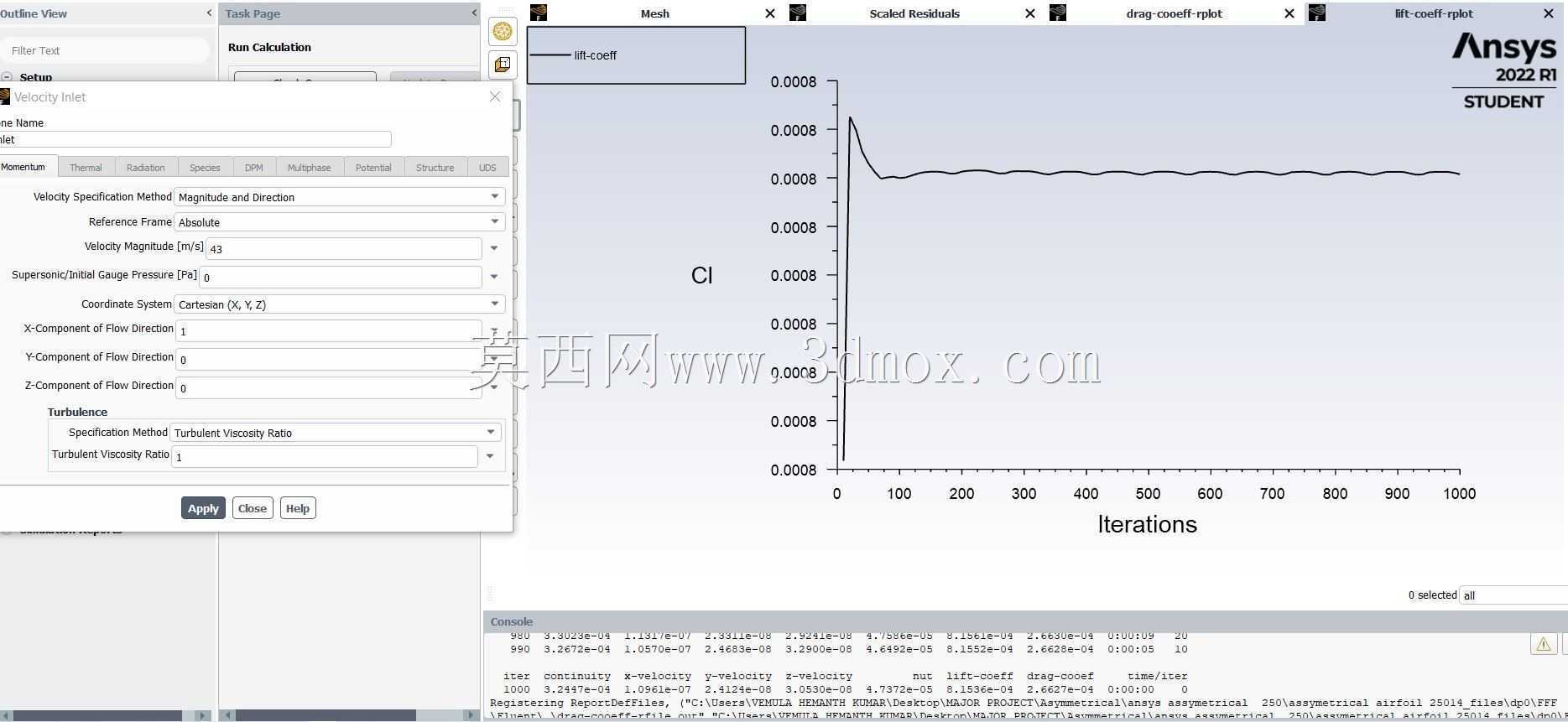The image size is (1568, 722).
Task: Close the drag-cooeff-rplot tab
Action: point(1289,13)
